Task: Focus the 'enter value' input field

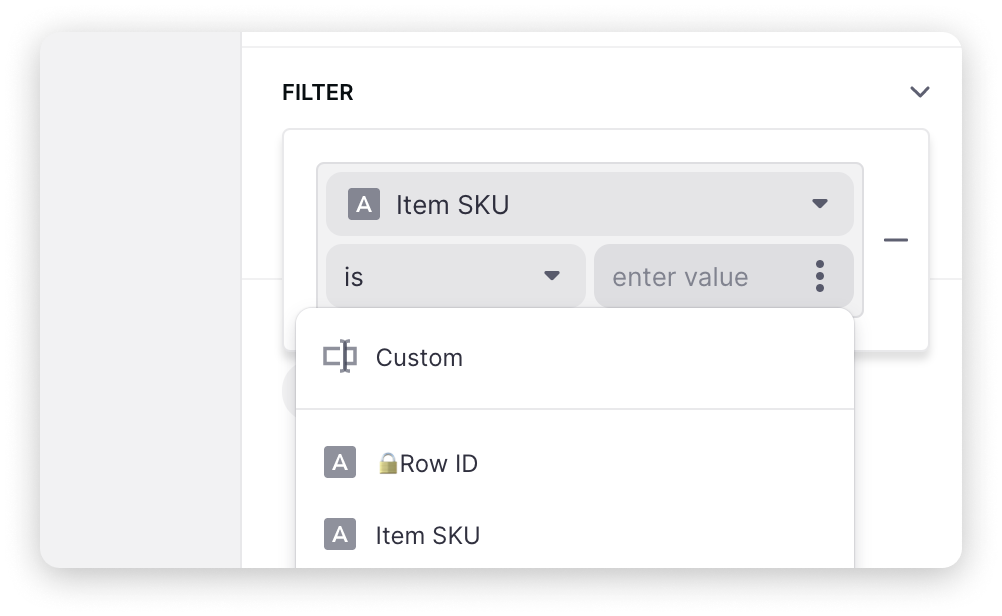Action: [x=690, y=277]
